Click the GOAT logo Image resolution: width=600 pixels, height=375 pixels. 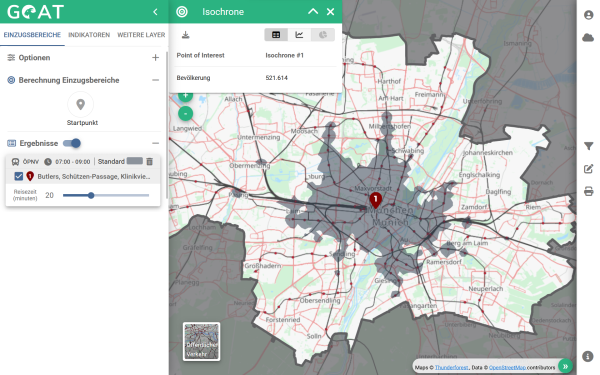click(x=36, y=12)
